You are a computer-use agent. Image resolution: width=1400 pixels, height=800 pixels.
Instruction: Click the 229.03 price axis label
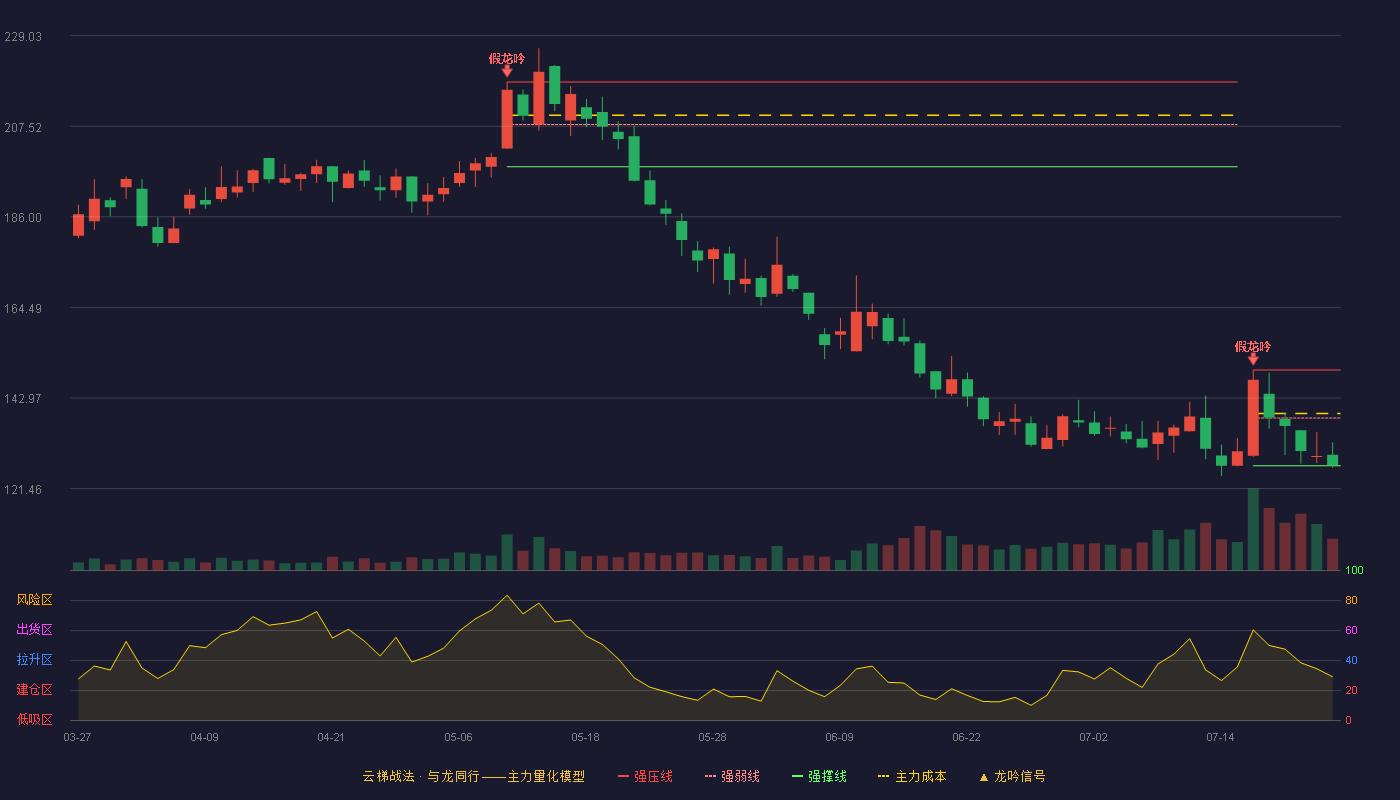pyautogui.click(x=23, y=36)
